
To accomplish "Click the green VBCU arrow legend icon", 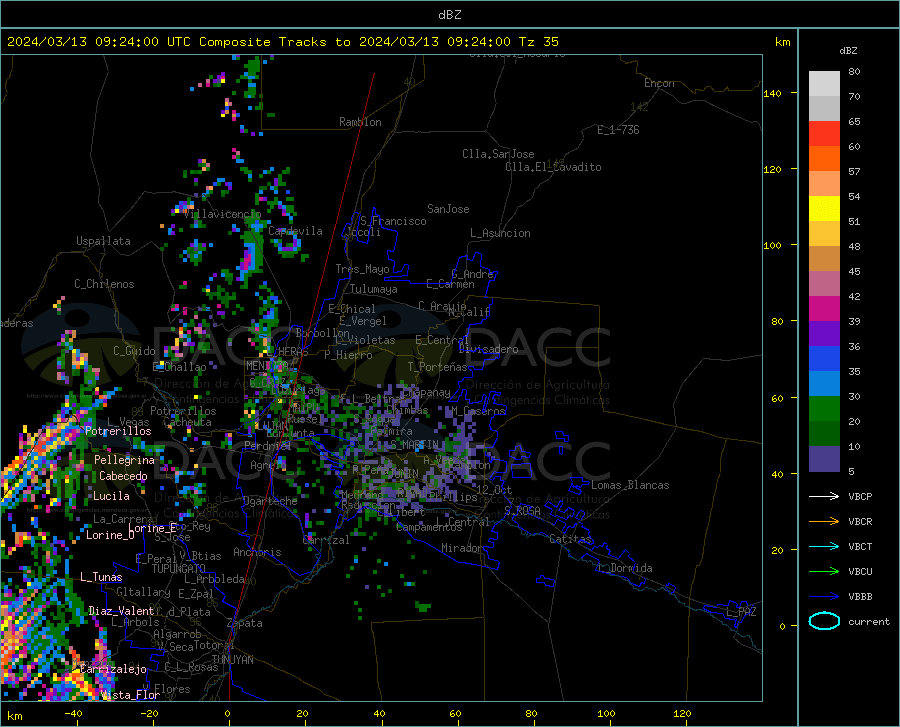I will pyautogui.click(x=824, y=572).
